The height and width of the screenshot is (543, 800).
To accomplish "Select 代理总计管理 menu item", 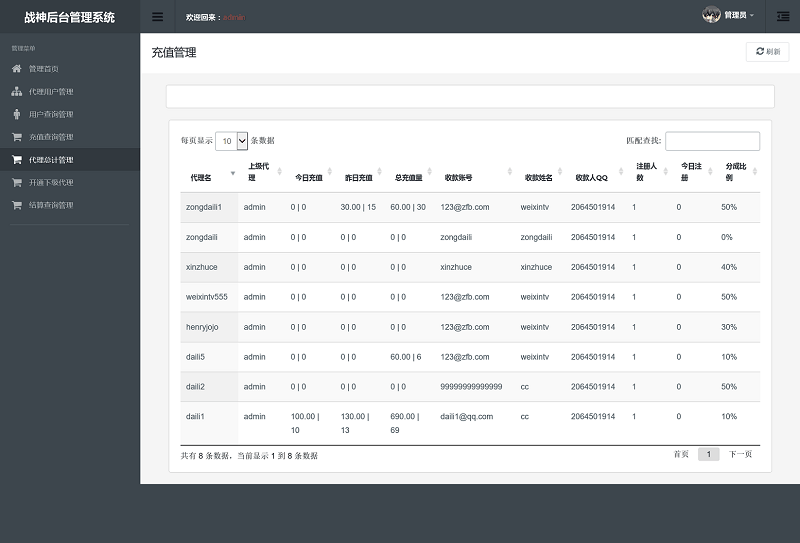I will tap(70, 160).
